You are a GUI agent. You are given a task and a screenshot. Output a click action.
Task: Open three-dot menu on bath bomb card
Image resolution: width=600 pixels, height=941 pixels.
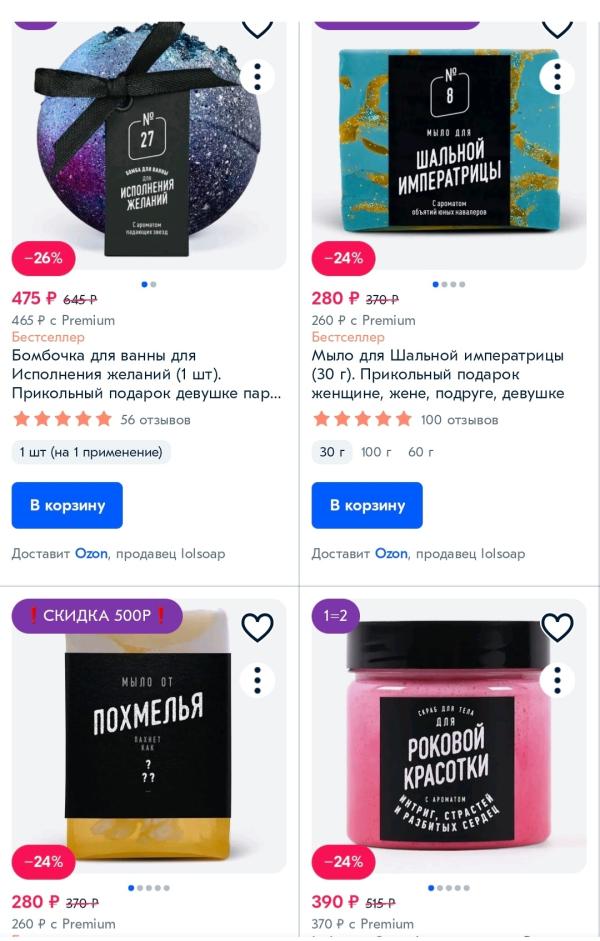(257, 77)
